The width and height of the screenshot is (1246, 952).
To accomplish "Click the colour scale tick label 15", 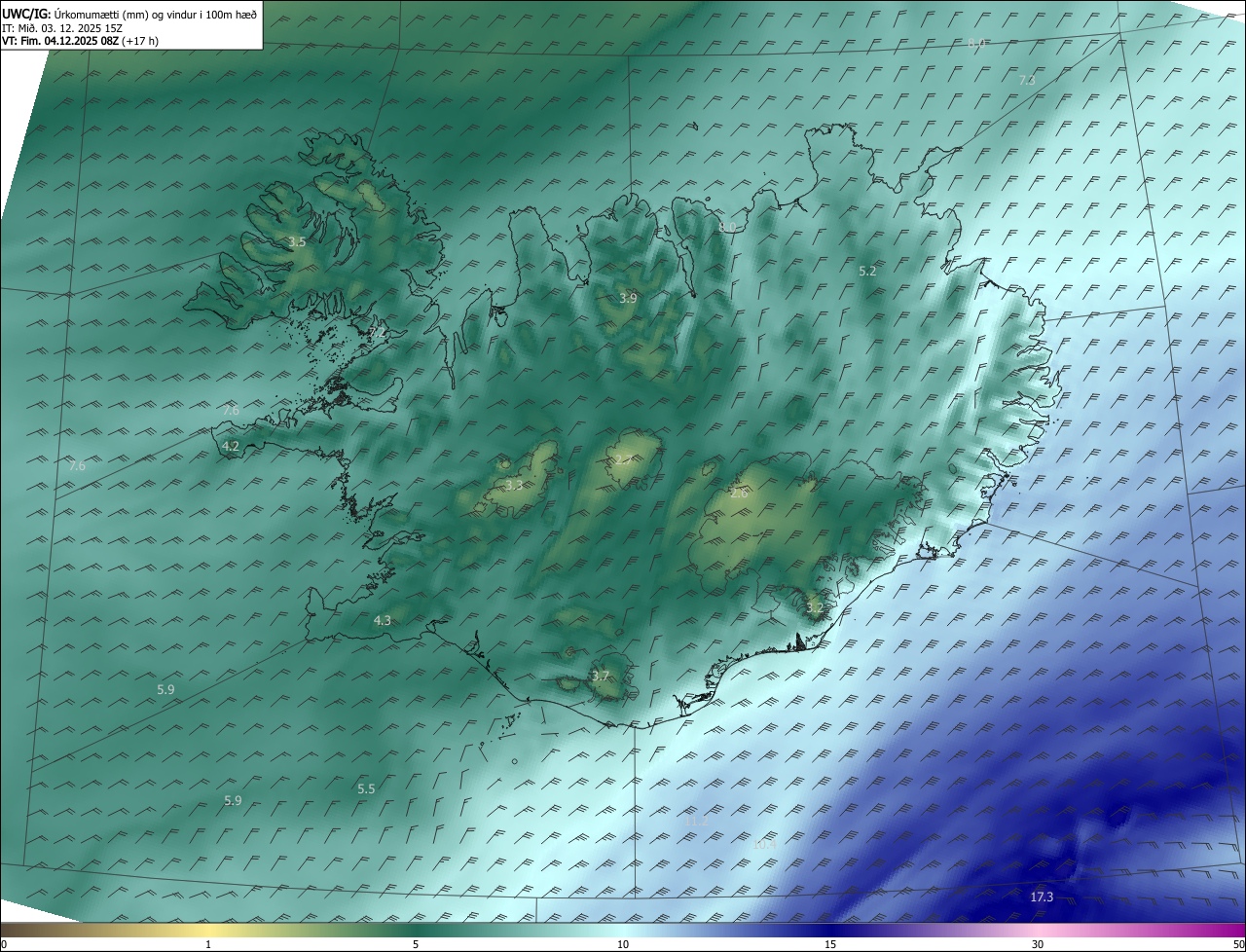I will point(830,944).
